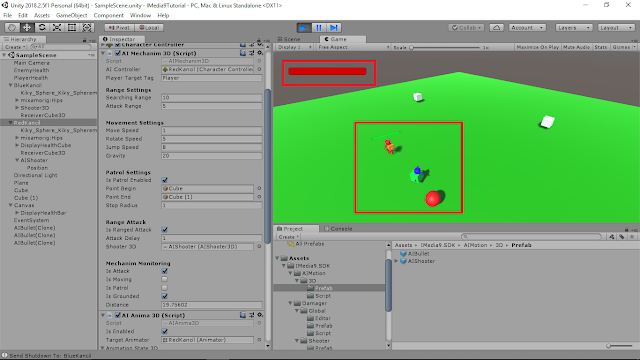The height and width of the screenshot is (360, 640).
Task: Open object picker for AI Controller
Action: (259, 69)
